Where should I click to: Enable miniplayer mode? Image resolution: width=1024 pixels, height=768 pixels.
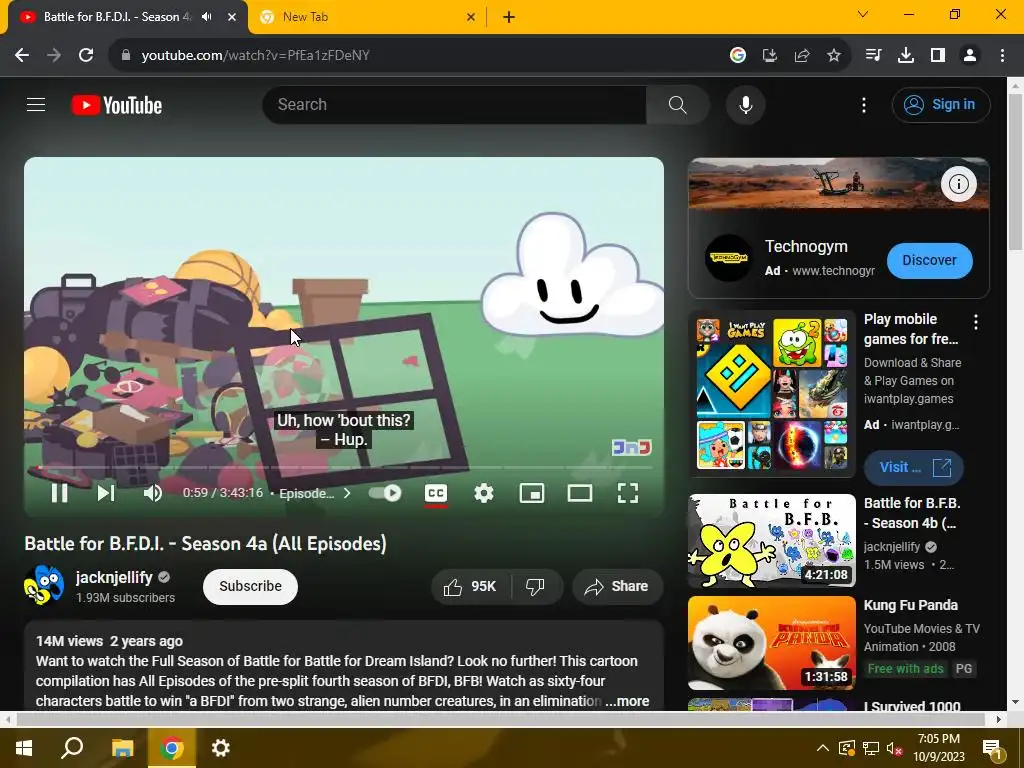pyautogui.click(x=532, y=493)
